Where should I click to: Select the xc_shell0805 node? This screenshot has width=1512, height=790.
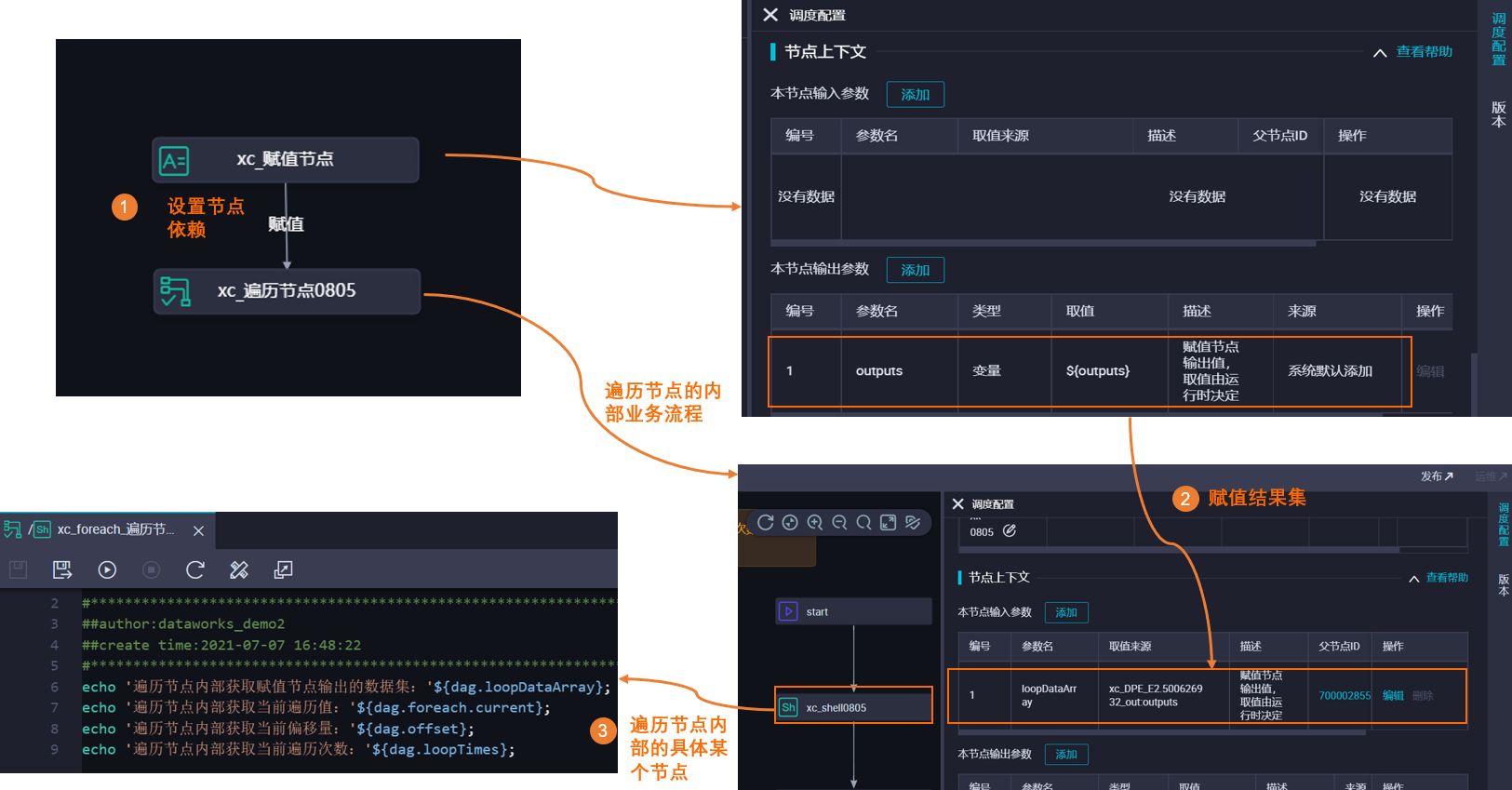853,707
